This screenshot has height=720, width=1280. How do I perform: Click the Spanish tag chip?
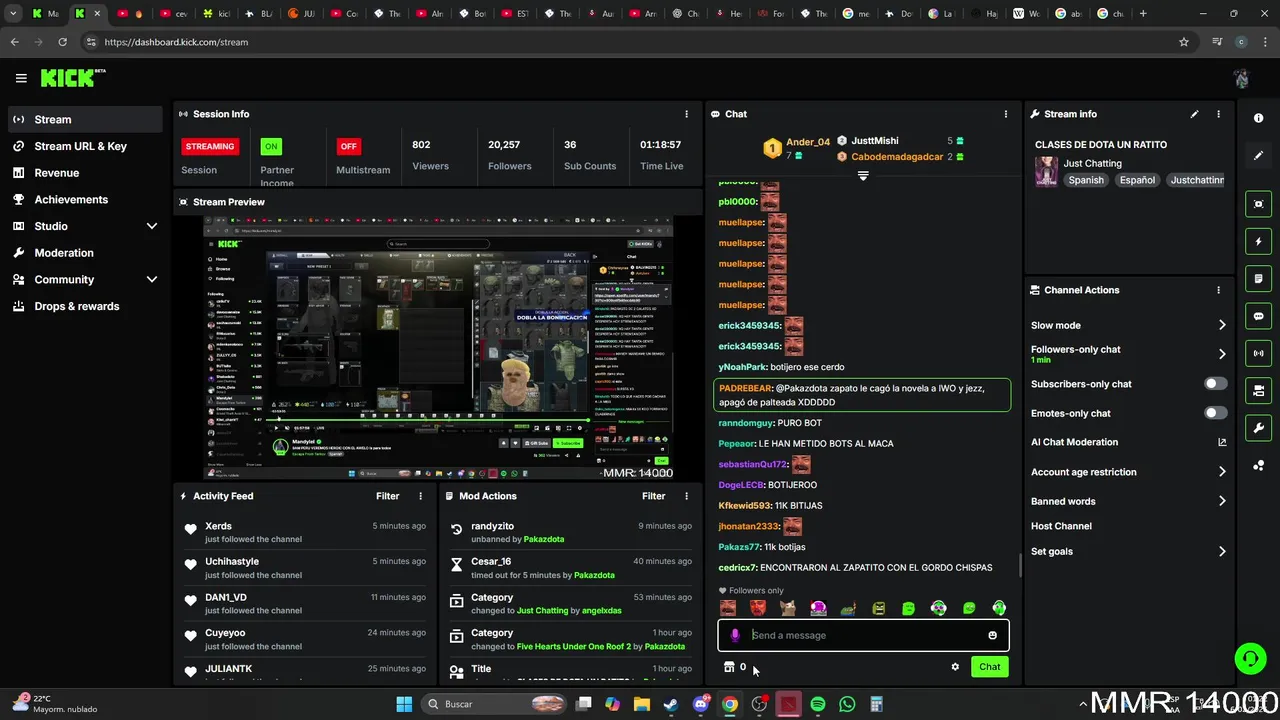tap(1086, 180)
